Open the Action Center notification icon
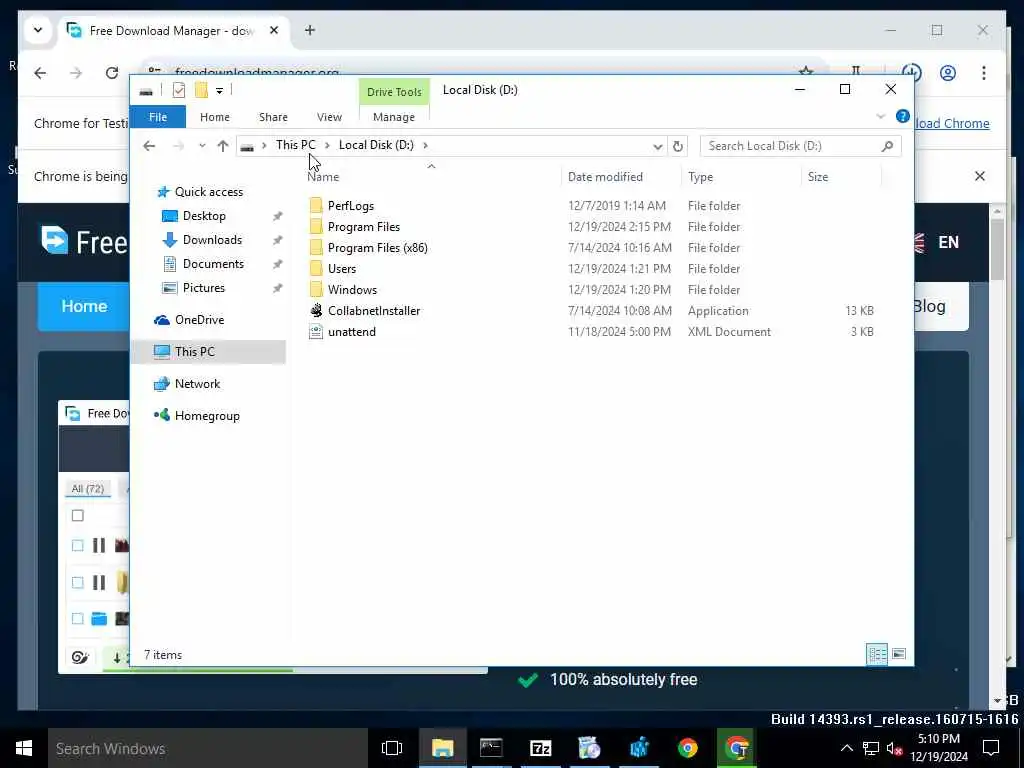 991,748
